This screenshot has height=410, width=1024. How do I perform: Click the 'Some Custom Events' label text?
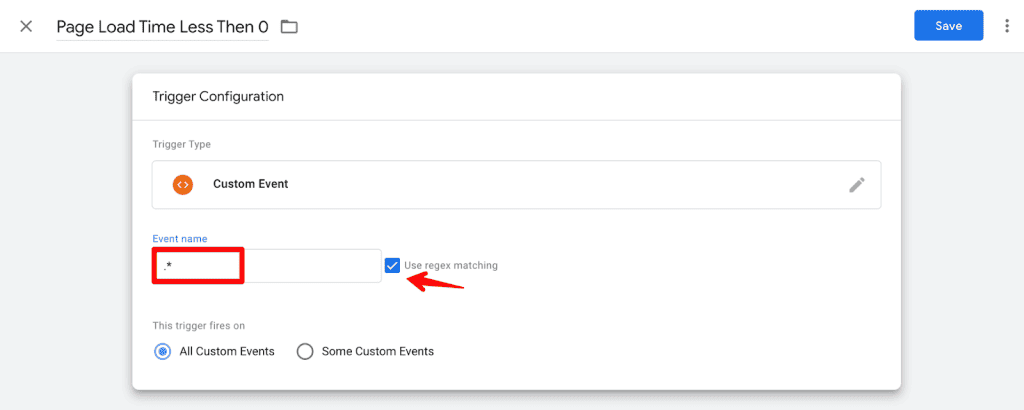378,351
